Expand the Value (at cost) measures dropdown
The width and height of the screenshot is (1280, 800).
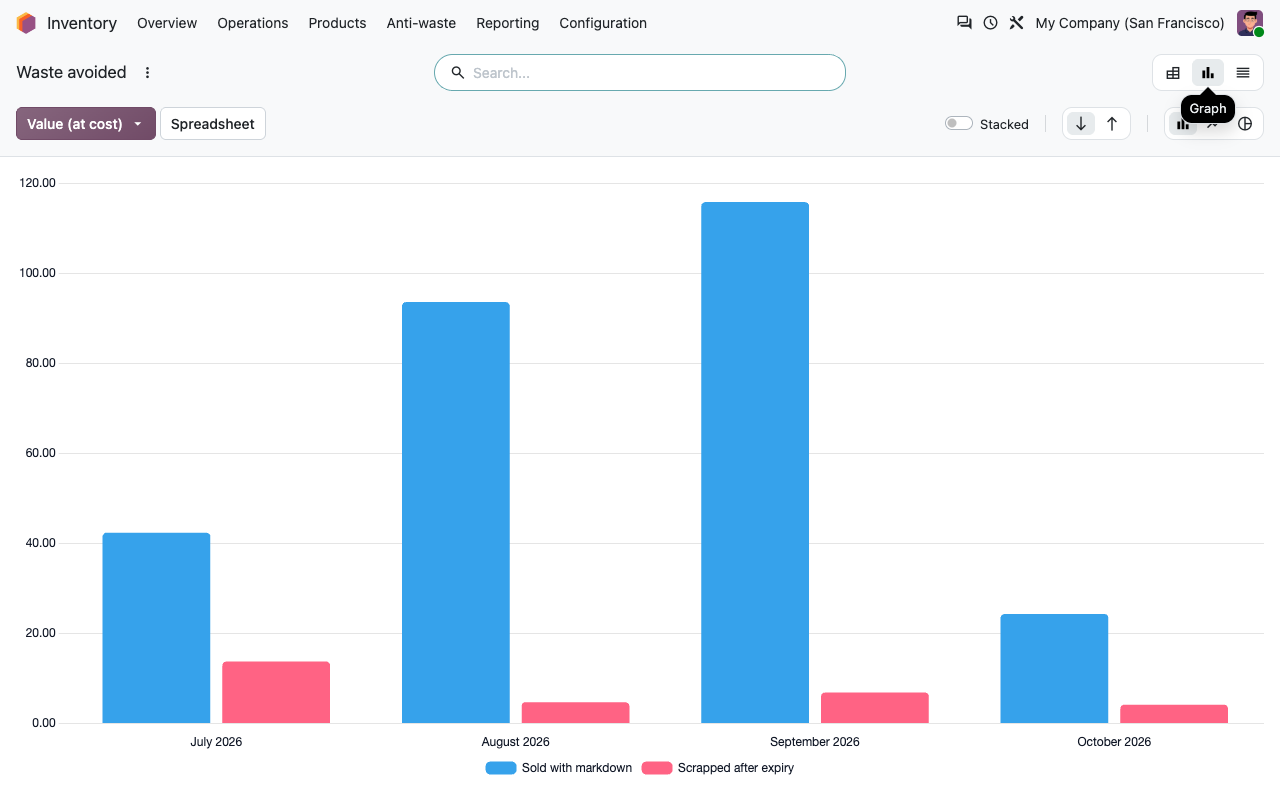[x=86, y=124]
